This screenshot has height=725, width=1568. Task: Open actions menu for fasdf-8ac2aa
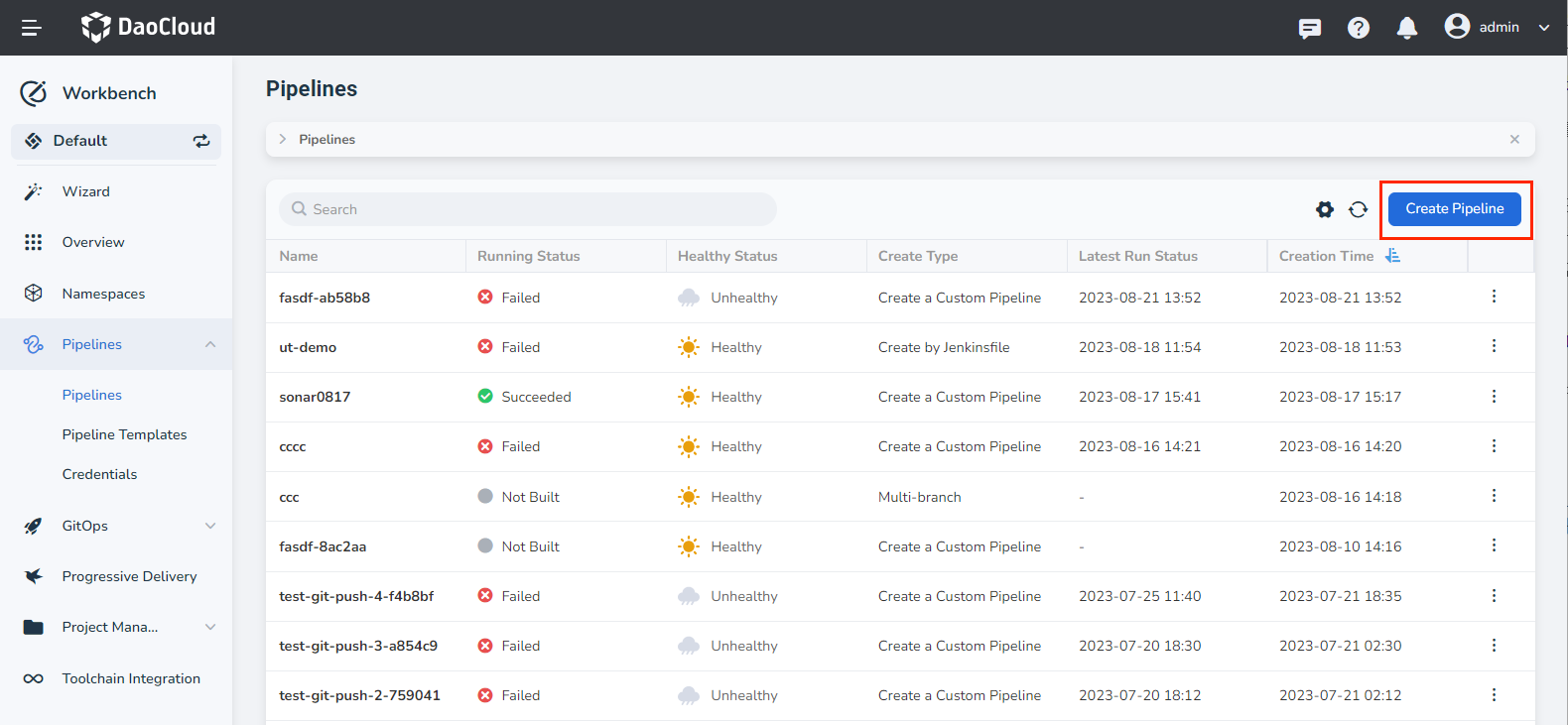coord(1494,545)
